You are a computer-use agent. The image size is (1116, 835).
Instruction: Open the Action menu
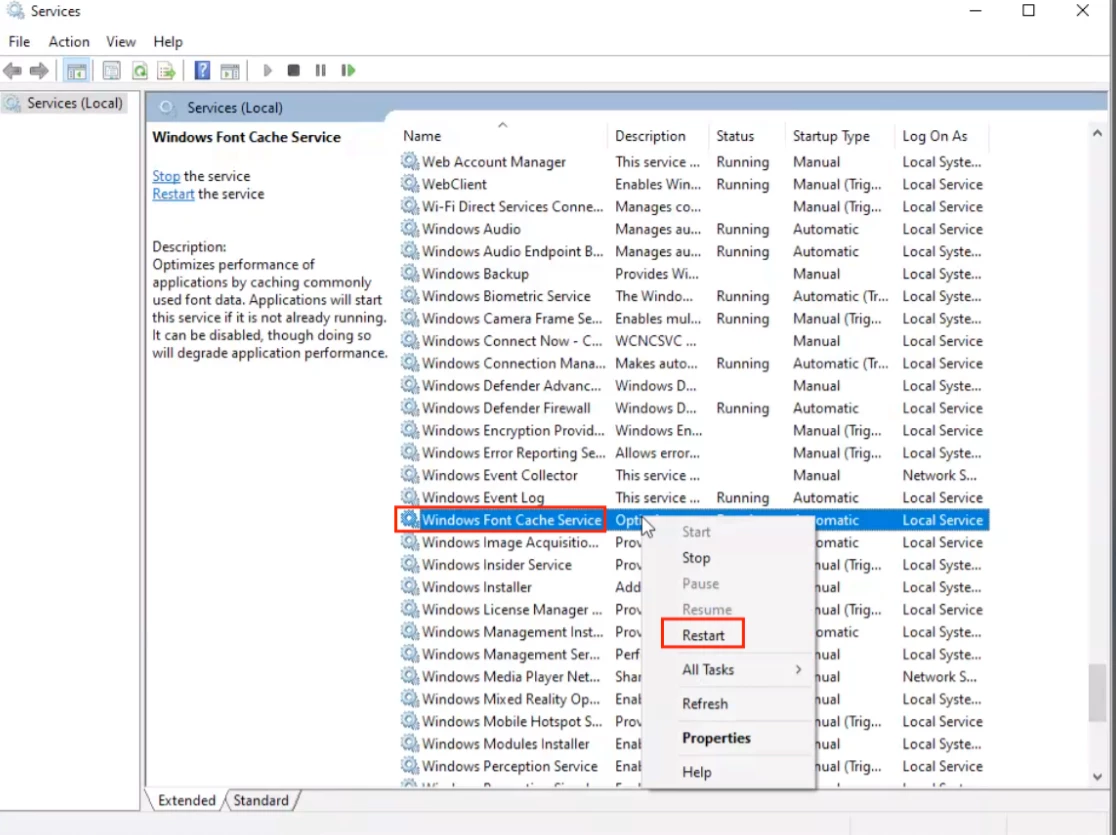pyautogui.click(x=69, y=42)
